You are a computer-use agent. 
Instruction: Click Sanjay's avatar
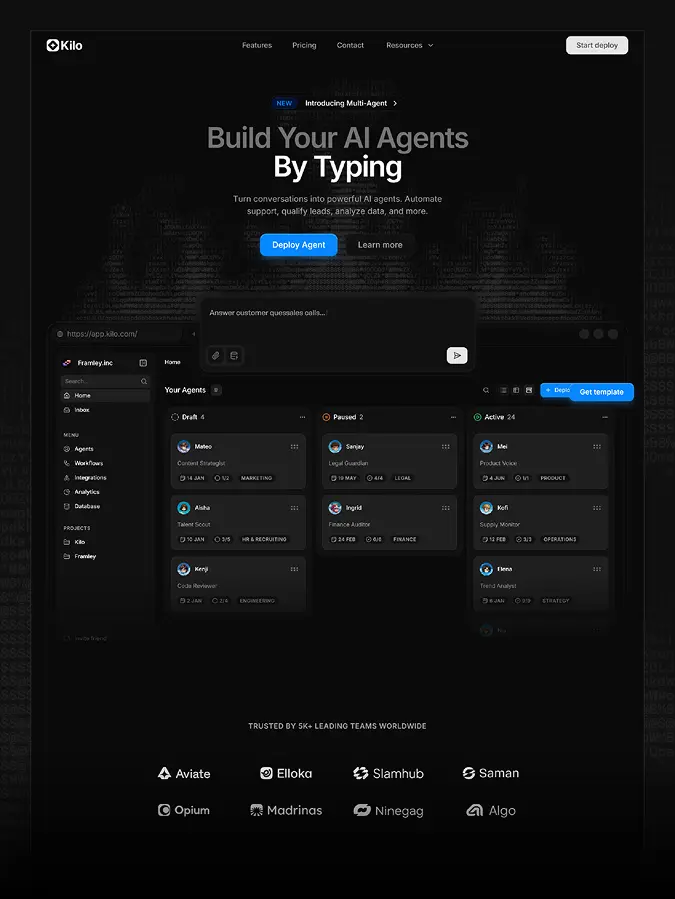tap(335, 447)
